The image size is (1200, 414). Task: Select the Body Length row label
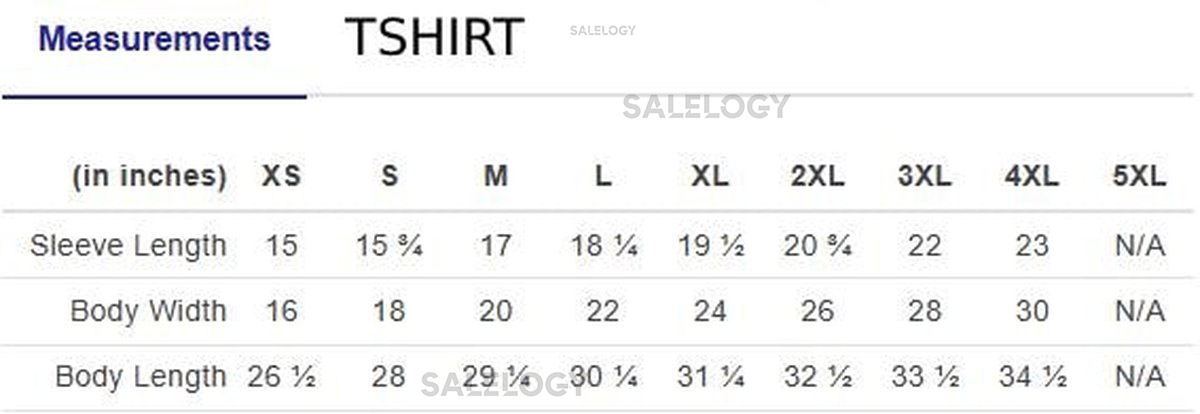pos(140,377)
